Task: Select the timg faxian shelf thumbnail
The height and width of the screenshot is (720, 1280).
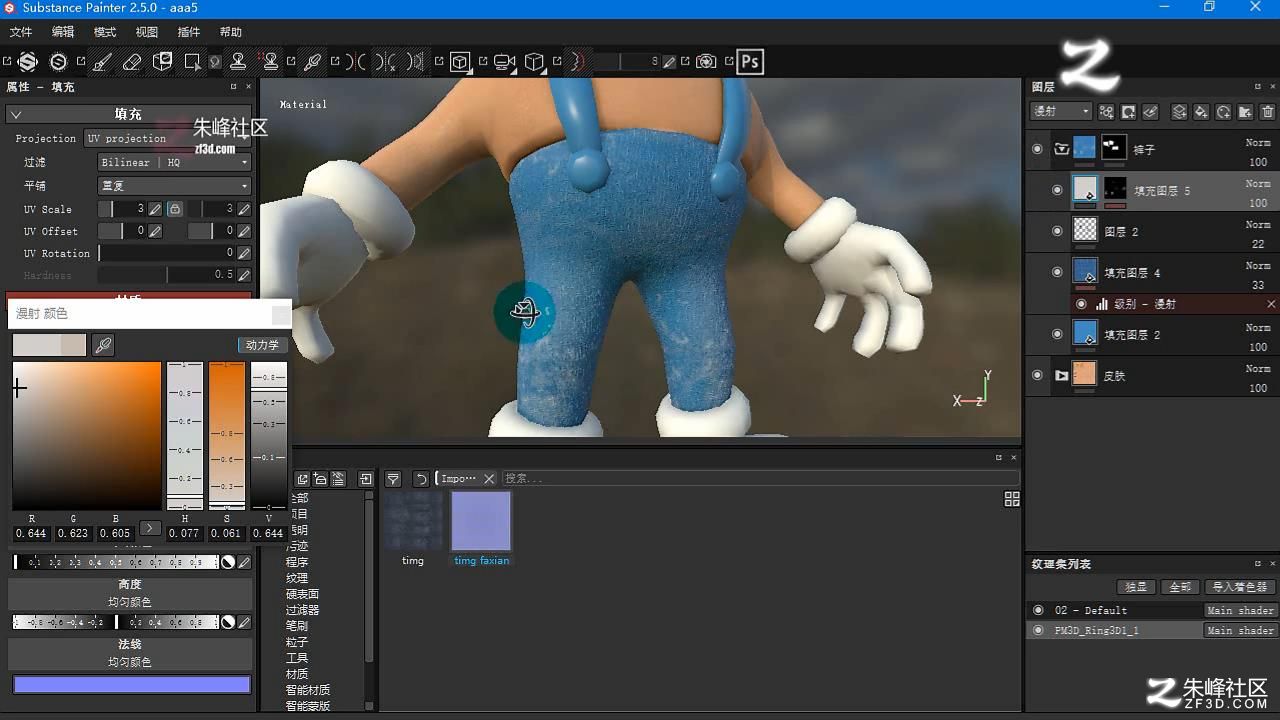Action: (481, 521)
